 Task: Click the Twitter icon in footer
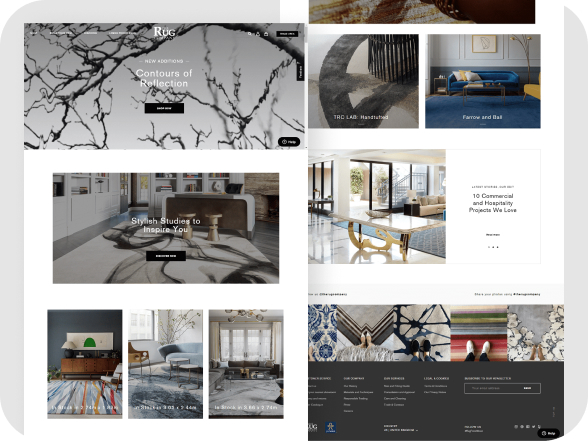[534, 427]
